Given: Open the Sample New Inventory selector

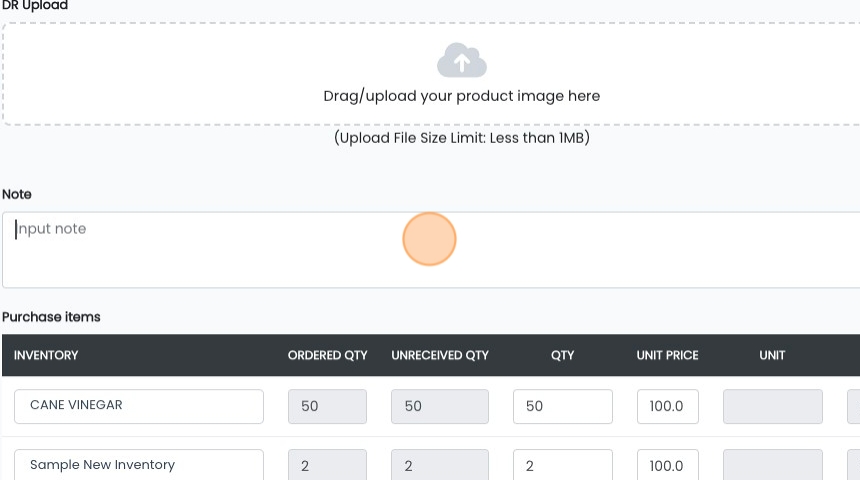Looking at the screenshot, I should click(139, 465).
